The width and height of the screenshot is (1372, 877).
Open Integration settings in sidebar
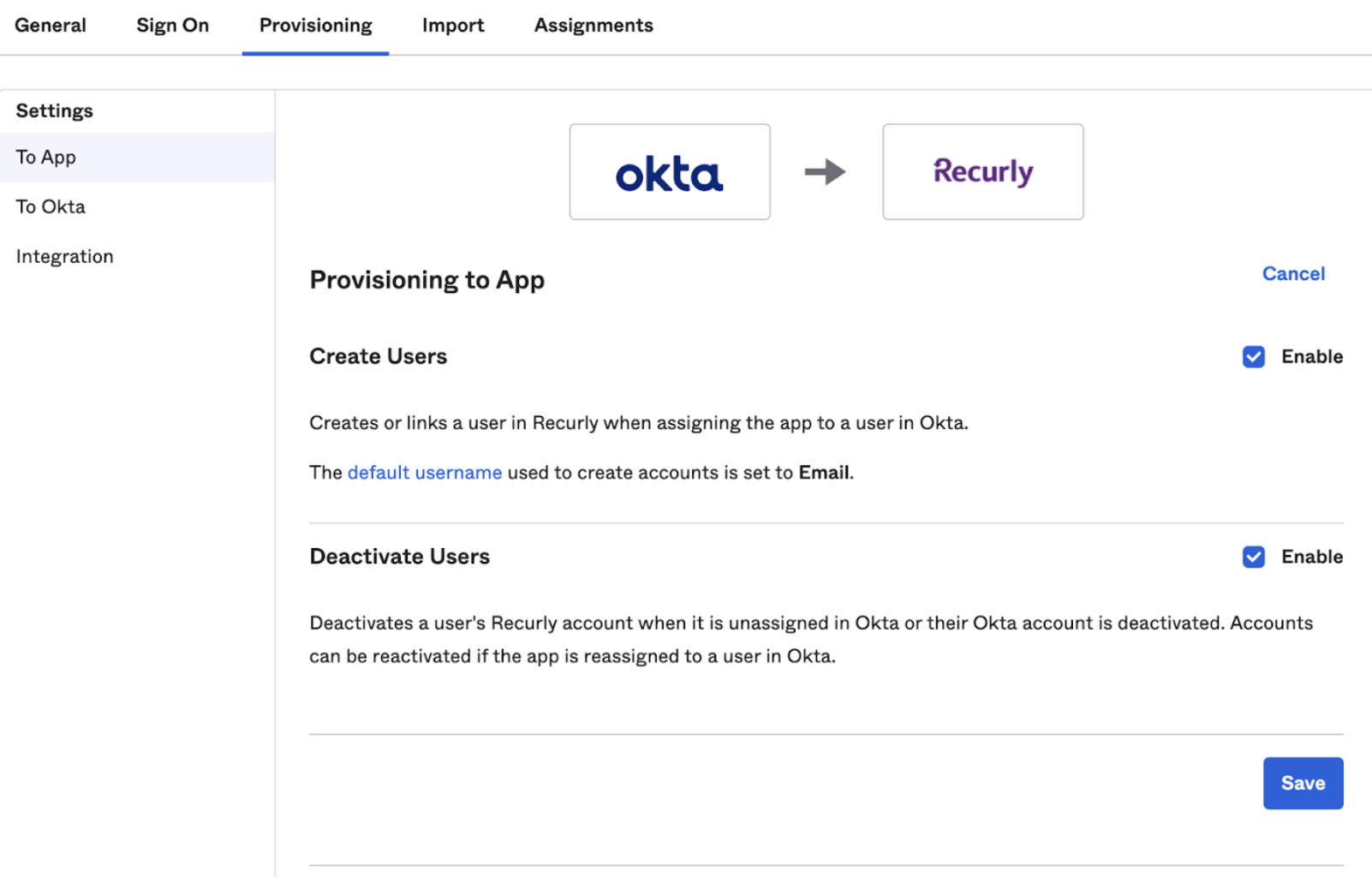point(137,257)
